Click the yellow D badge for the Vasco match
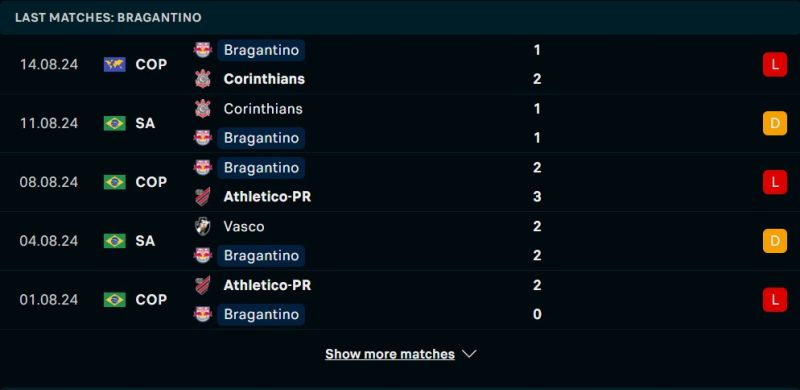The height and width of the screenshot is (390, 800). point(774,240)
